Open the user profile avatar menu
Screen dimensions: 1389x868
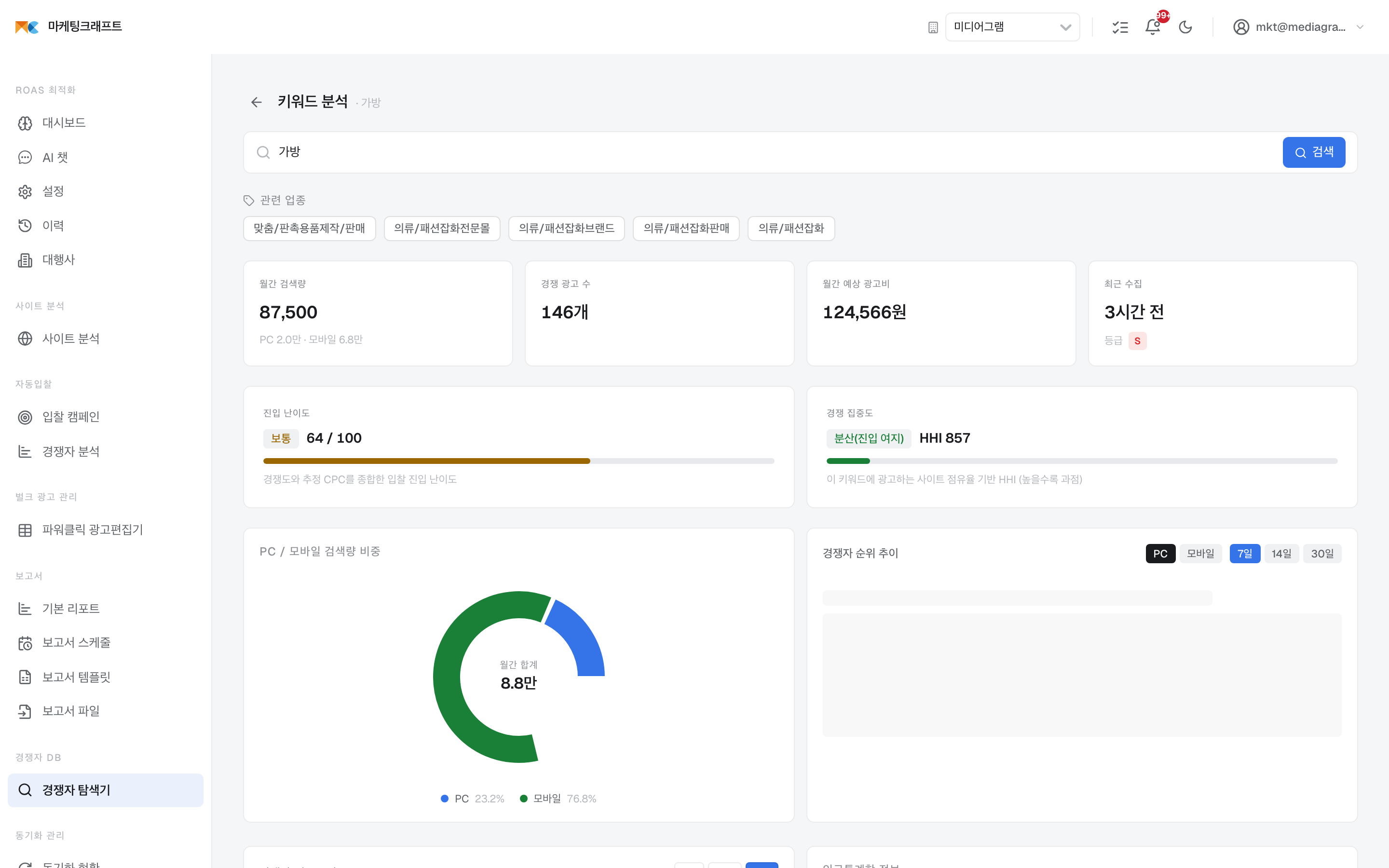click(x=1240, y=27)
